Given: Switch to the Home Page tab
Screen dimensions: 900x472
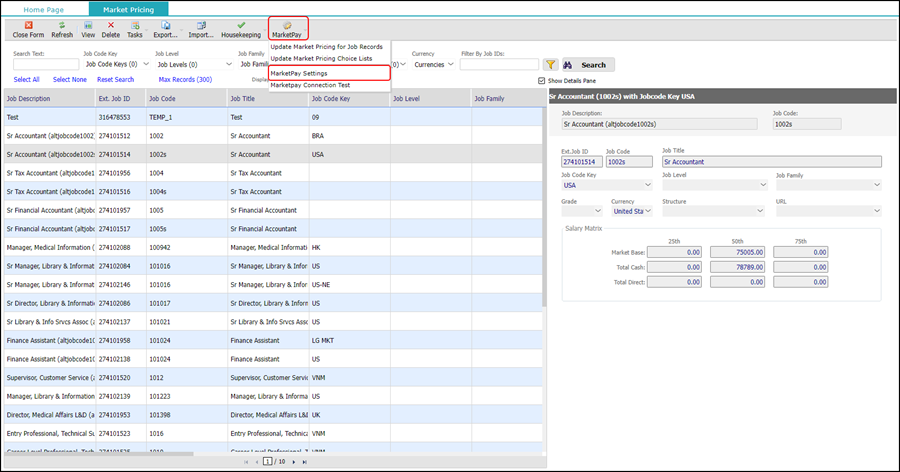Looking at the screenshot, I should pyautogui.click(x=44, y=9).
